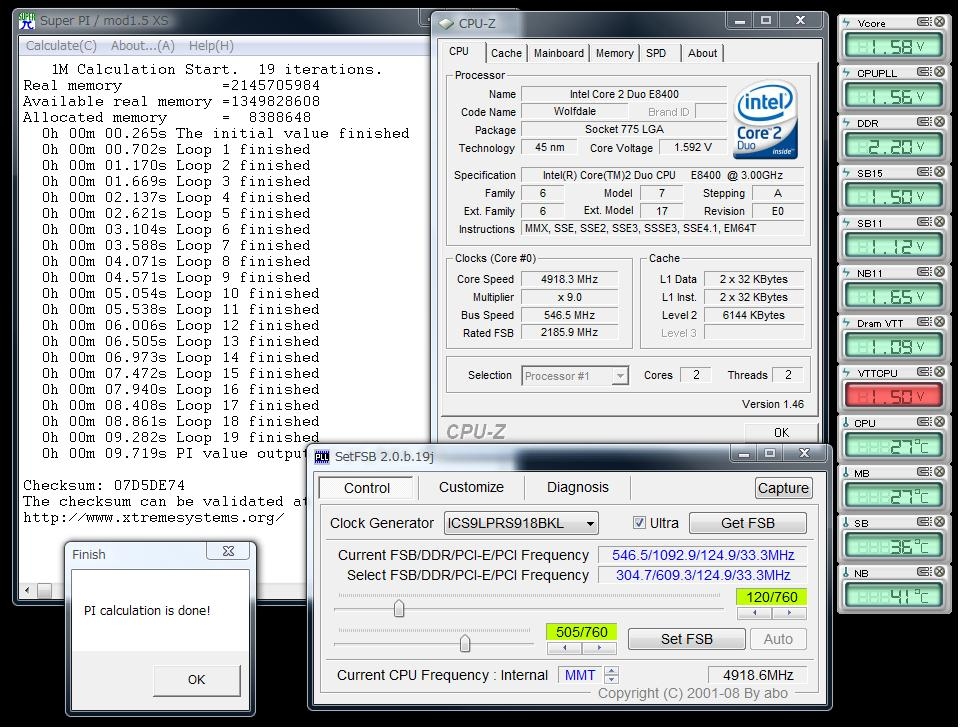Click settings icon on DDR gadget
960x728 pixels.
[x=924, y=122]
